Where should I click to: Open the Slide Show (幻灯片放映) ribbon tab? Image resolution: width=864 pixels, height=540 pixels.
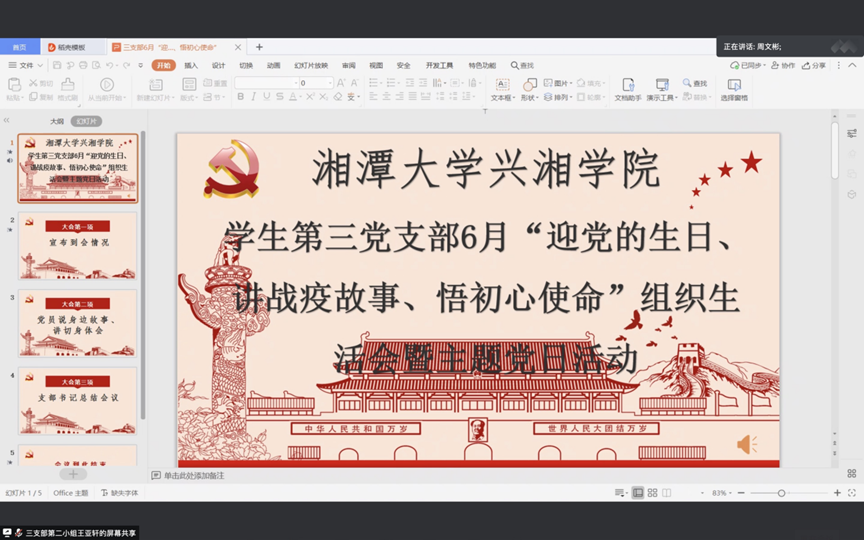311,65
